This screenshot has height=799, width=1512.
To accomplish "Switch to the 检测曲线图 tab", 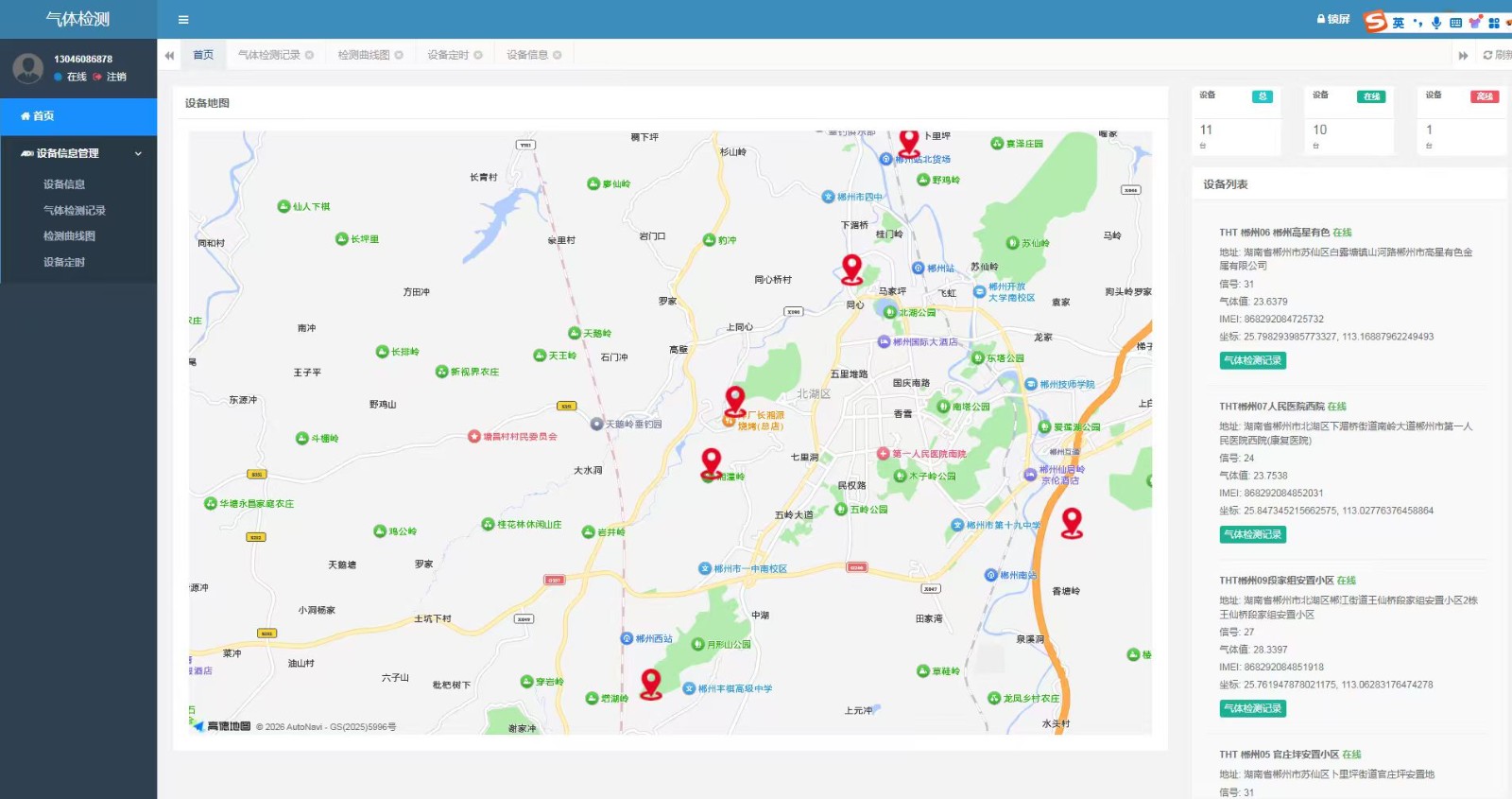I will click(x=364, y=55).
